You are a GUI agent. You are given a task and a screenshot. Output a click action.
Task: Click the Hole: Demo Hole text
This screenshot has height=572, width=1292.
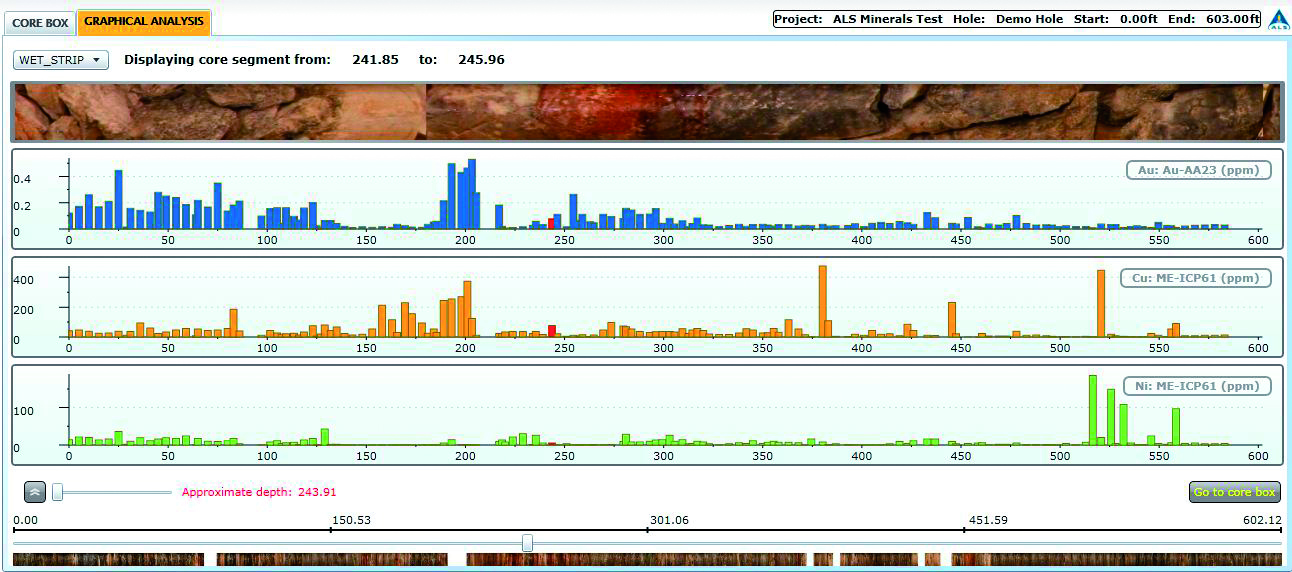[1008, 19]
